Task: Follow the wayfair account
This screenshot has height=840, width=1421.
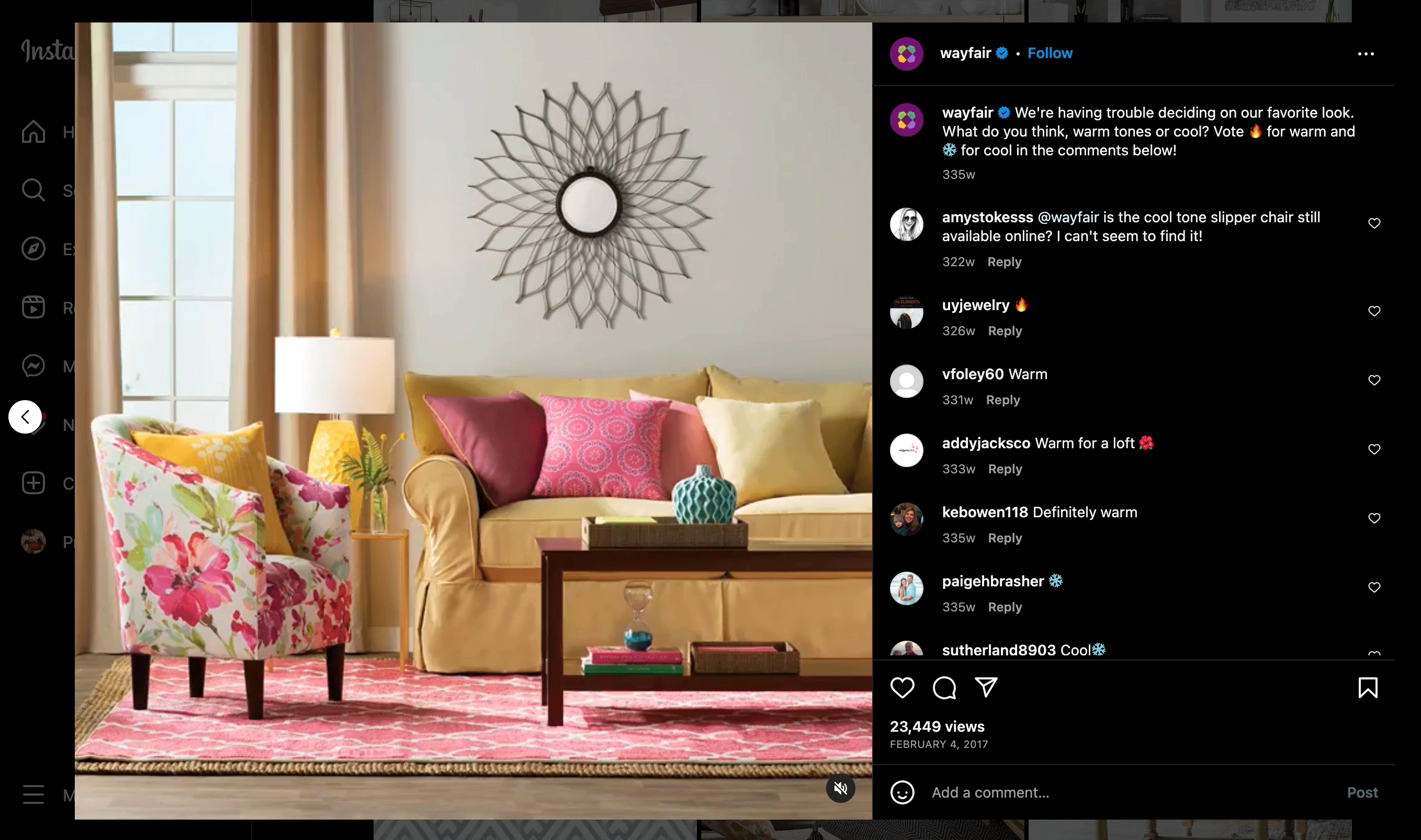Action: pyautogui.click(x=1050, y=53)
